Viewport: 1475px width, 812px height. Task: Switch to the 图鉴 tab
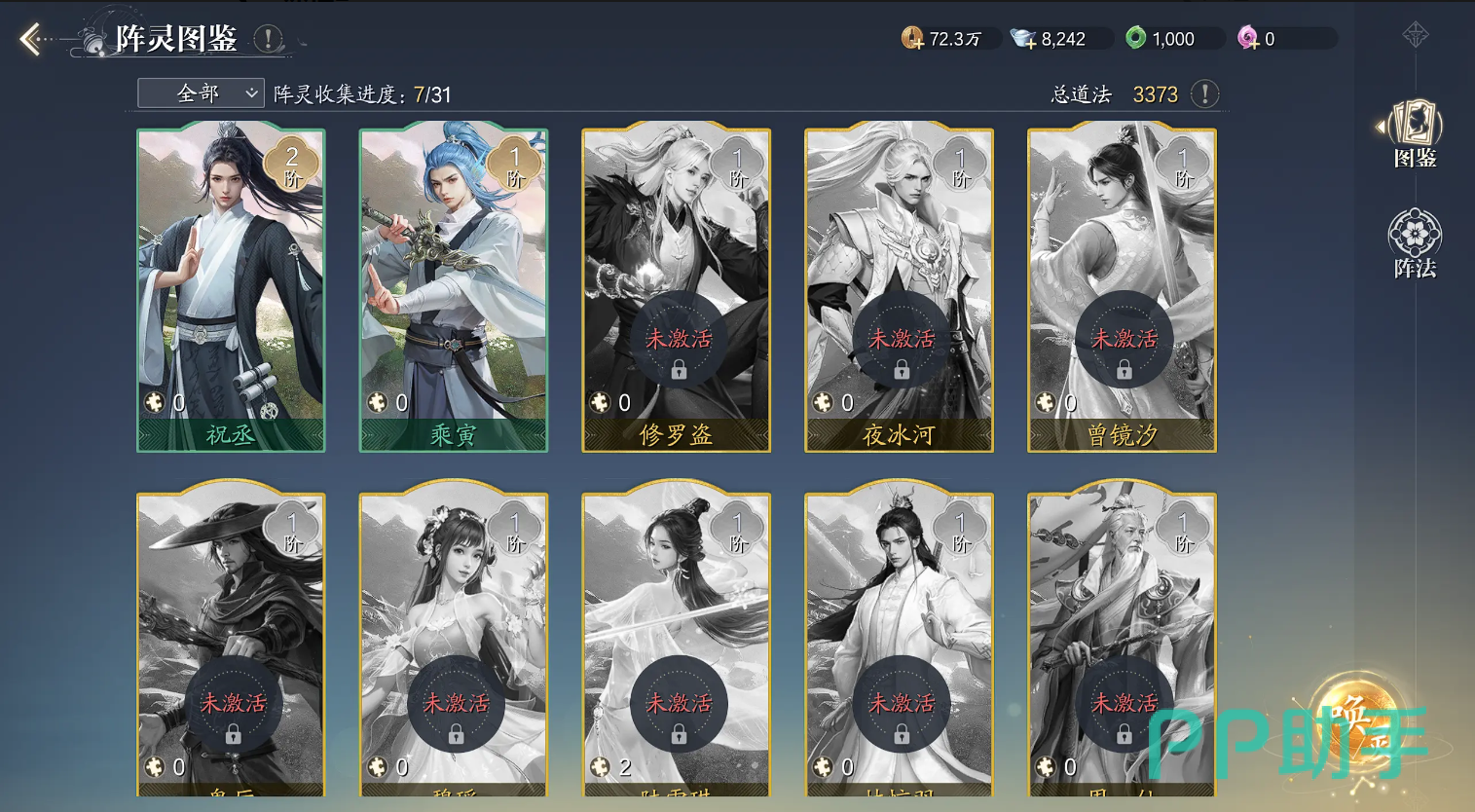click(1414, 133)
